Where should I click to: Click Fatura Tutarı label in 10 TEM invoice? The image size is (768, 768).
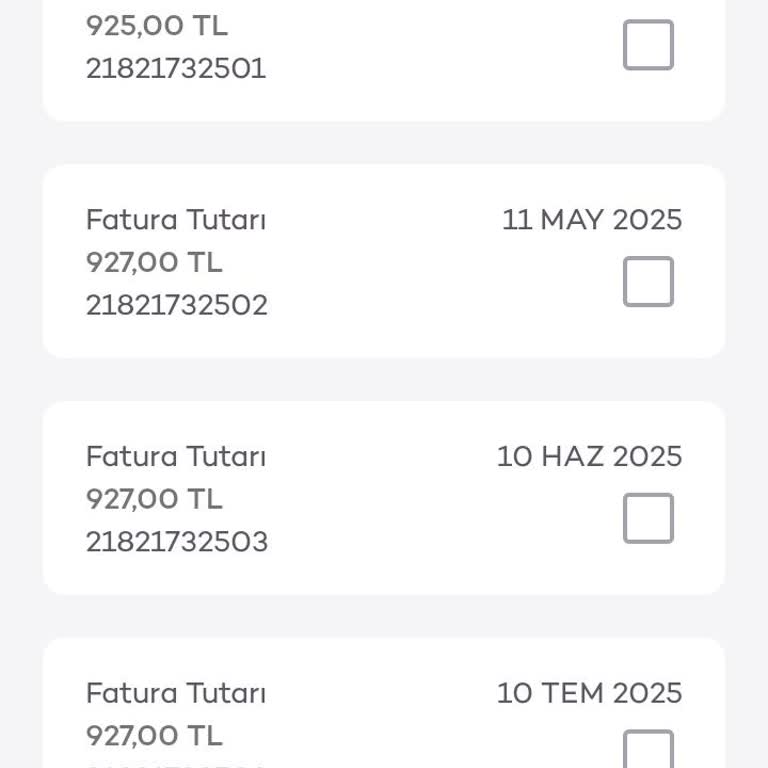176,693
